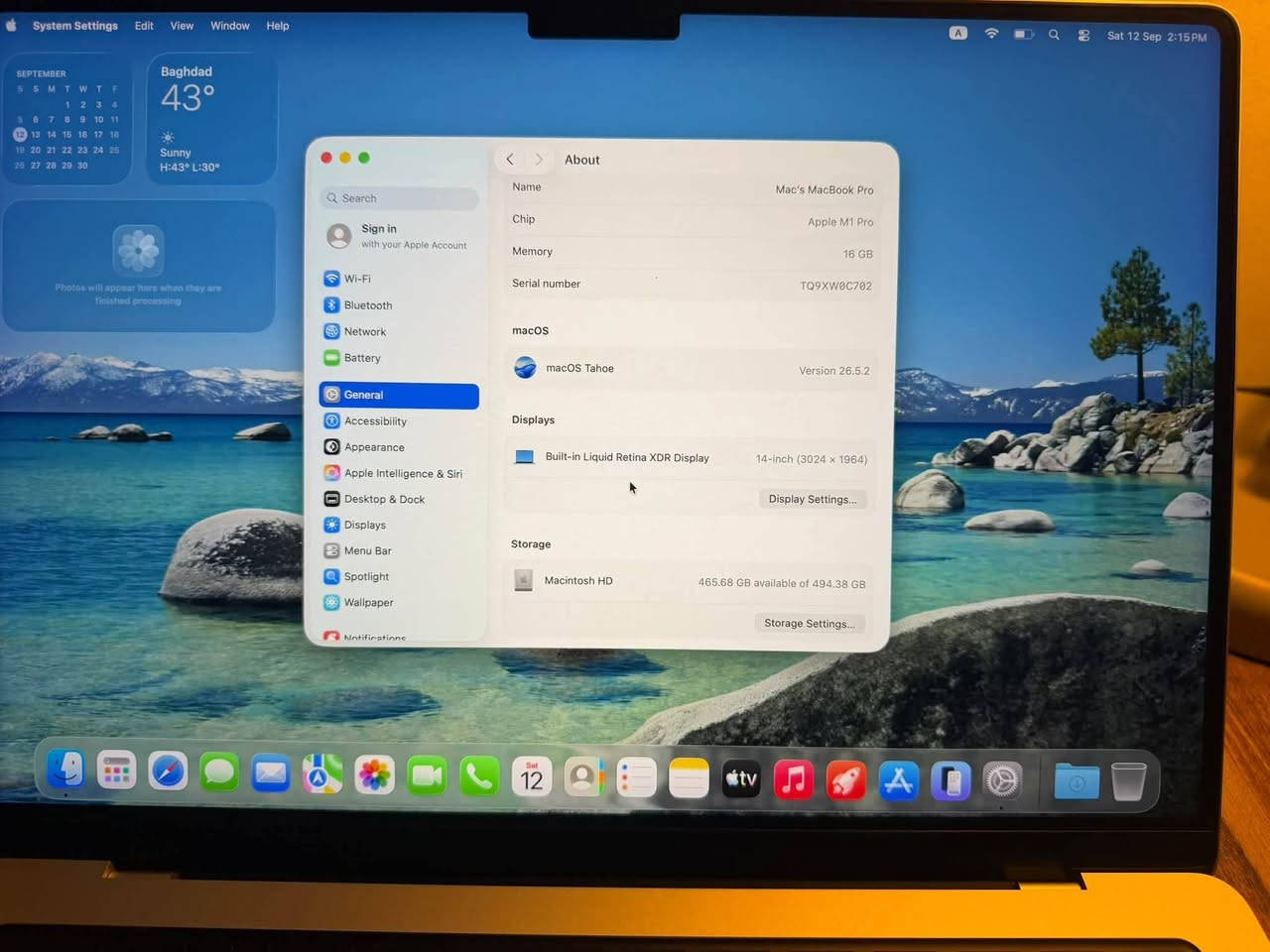Open Maps from the Dock
This screenshot has height=952, width=1270.
pyautogui.click(x=322, y=774)
